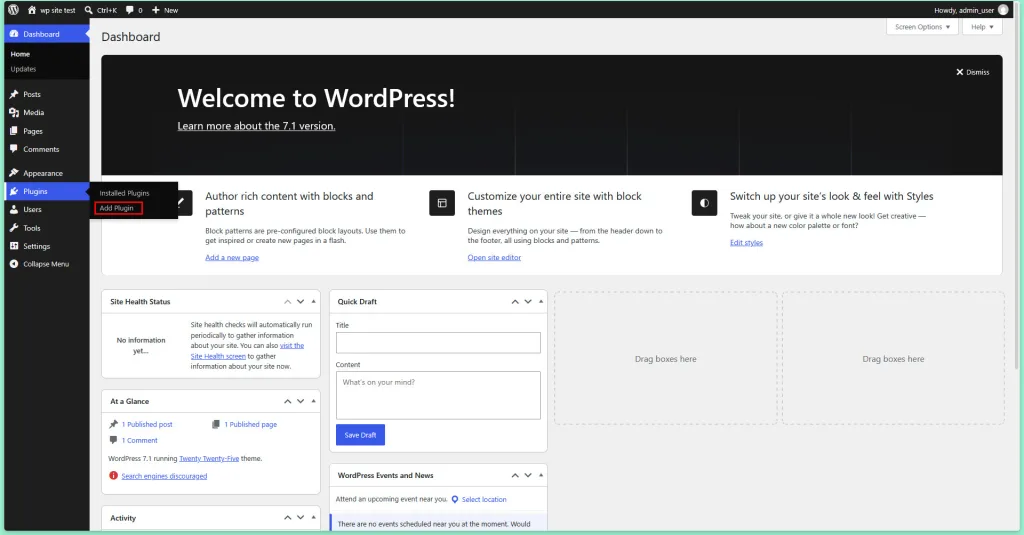The width and height of the screenshot is (1024, 535).
Task: Click Collapse Menu in the sidebar
Action: [46, 264]
